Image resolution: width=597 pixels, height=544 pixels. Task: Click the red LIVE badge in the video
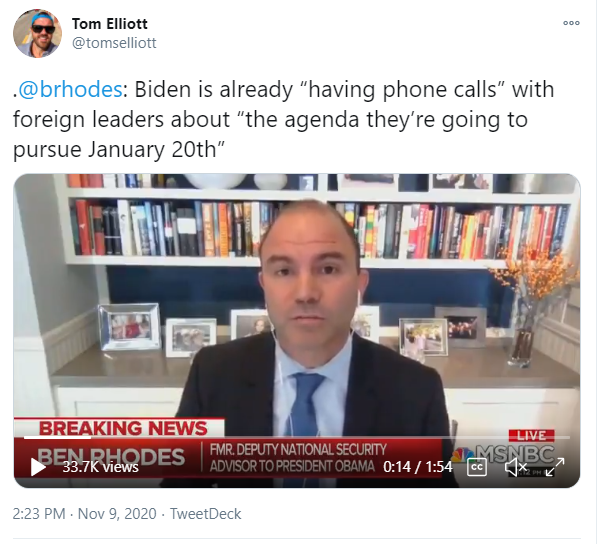pos(532,436)
